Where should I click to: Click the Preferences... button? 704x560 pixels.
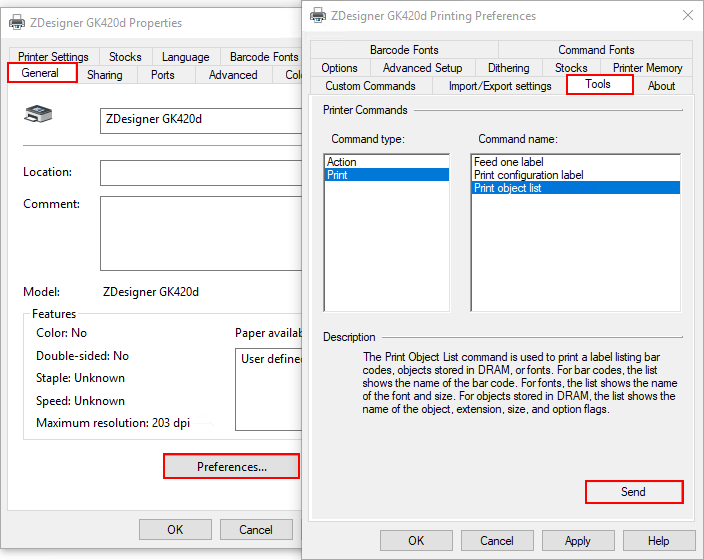[x=231, y=467]
